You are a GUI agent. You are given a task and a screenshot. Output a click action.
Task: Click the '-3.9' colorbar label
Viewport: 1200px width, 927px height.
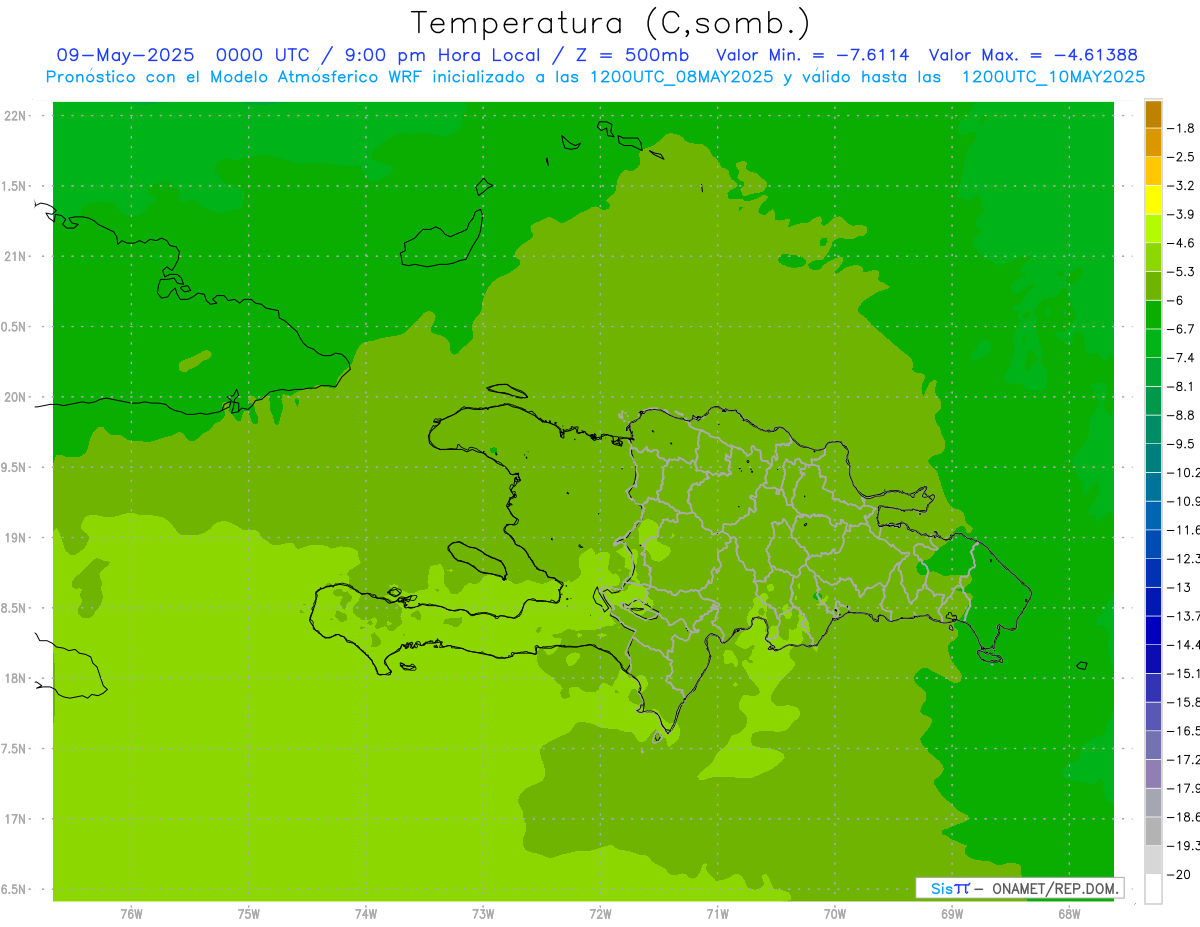[1181, 214]
